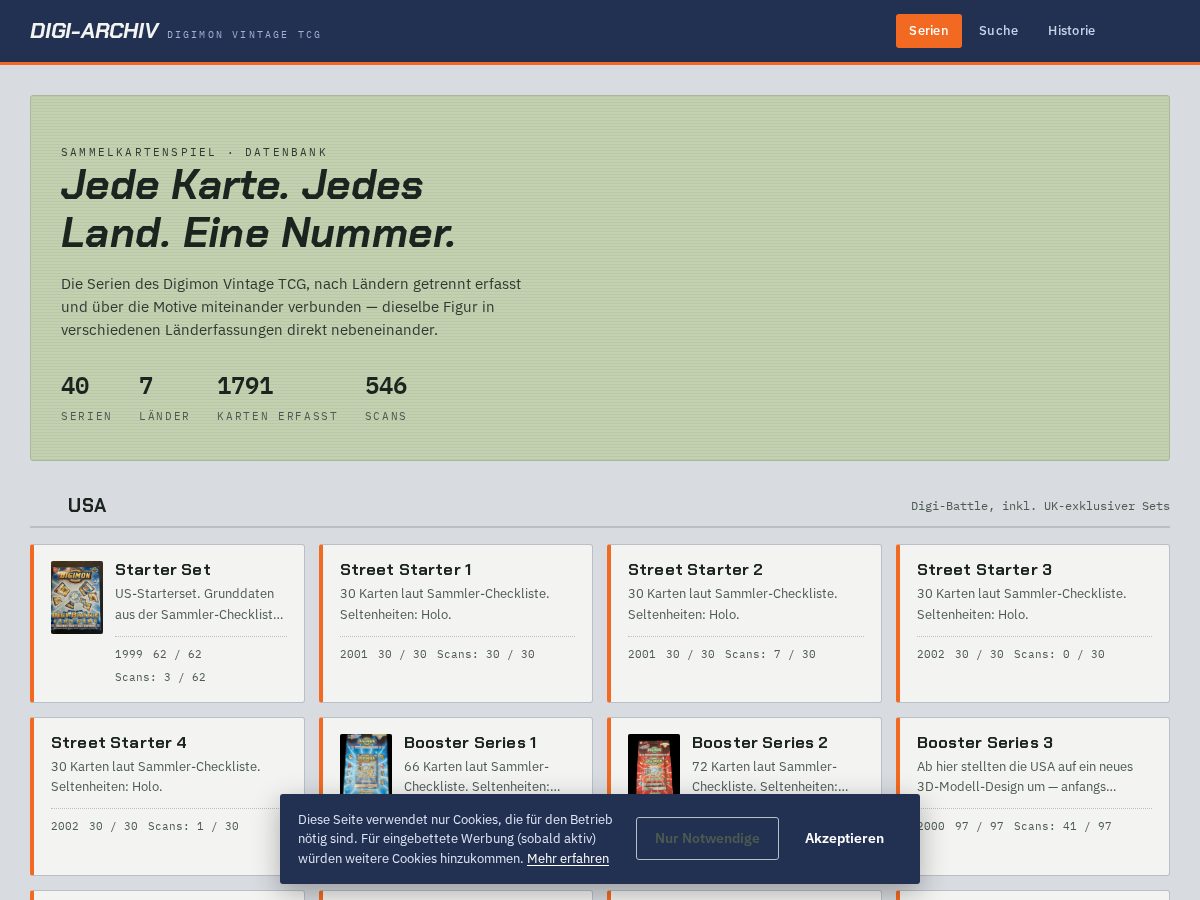Click the 'Scans: 3 / 62' text in Starter Set
The image size is (1200, 900).
(160, 677)
